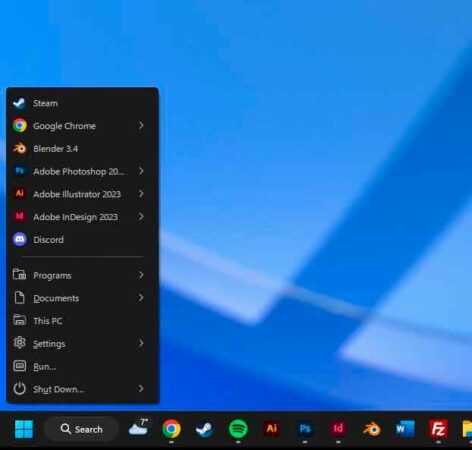Select Adobe InDesign 2023 entry
The width and height of the screenshot is (472, 450).
click(x=82, y=217)
